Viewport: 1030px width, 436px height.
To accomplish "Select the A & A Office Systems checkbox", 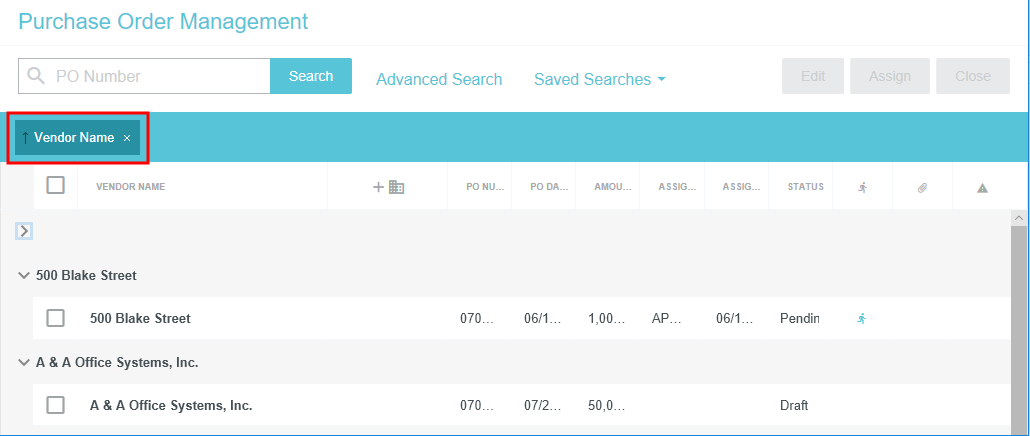I will point(56,405).
